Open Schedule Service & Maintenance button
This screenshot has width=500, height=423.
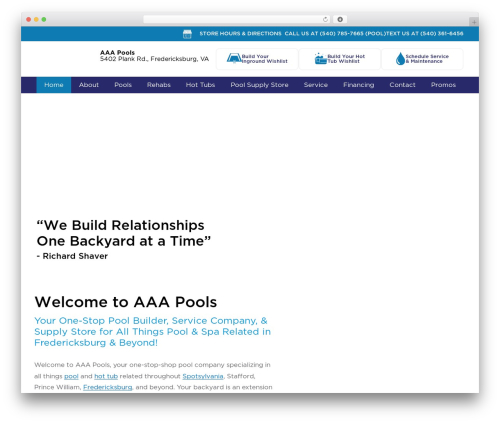tap(422, 59)
